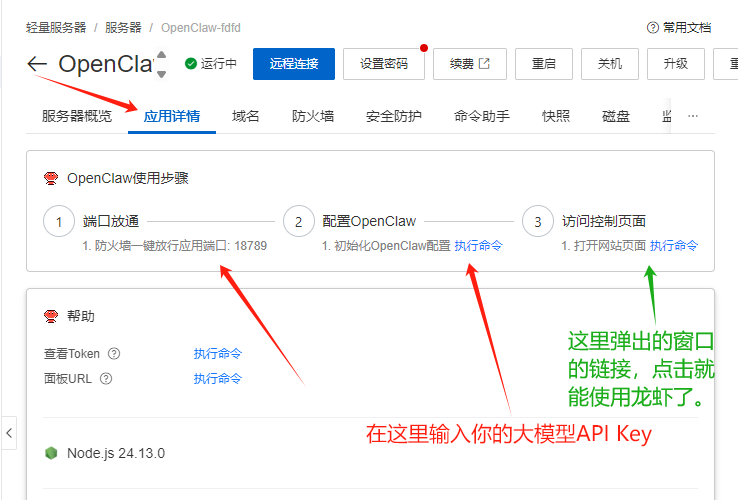This screenshot has width=738, height=500.
Task: Click the Node.js 24.13.0 text
Action: pyautogui.click(x=116, y=453)
